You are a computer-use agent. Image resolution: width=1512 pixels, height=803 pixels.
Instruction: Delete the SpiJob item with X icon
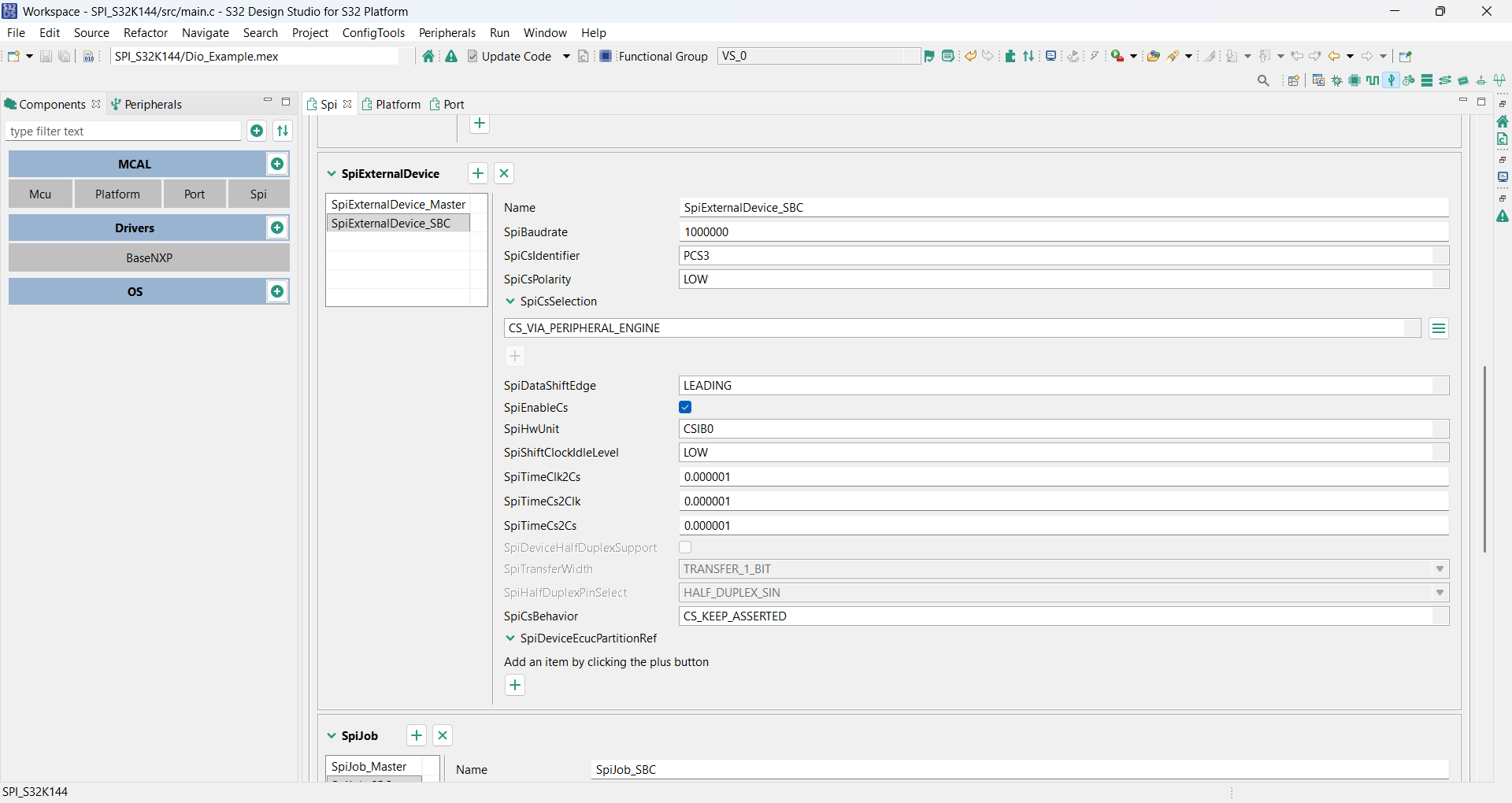[x=443, y=735]
